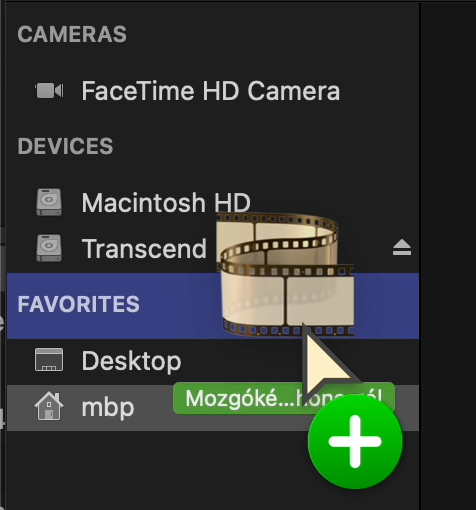Click the dragged film strip icon
The width and height of the screenshot is (476, 510).
285,274
